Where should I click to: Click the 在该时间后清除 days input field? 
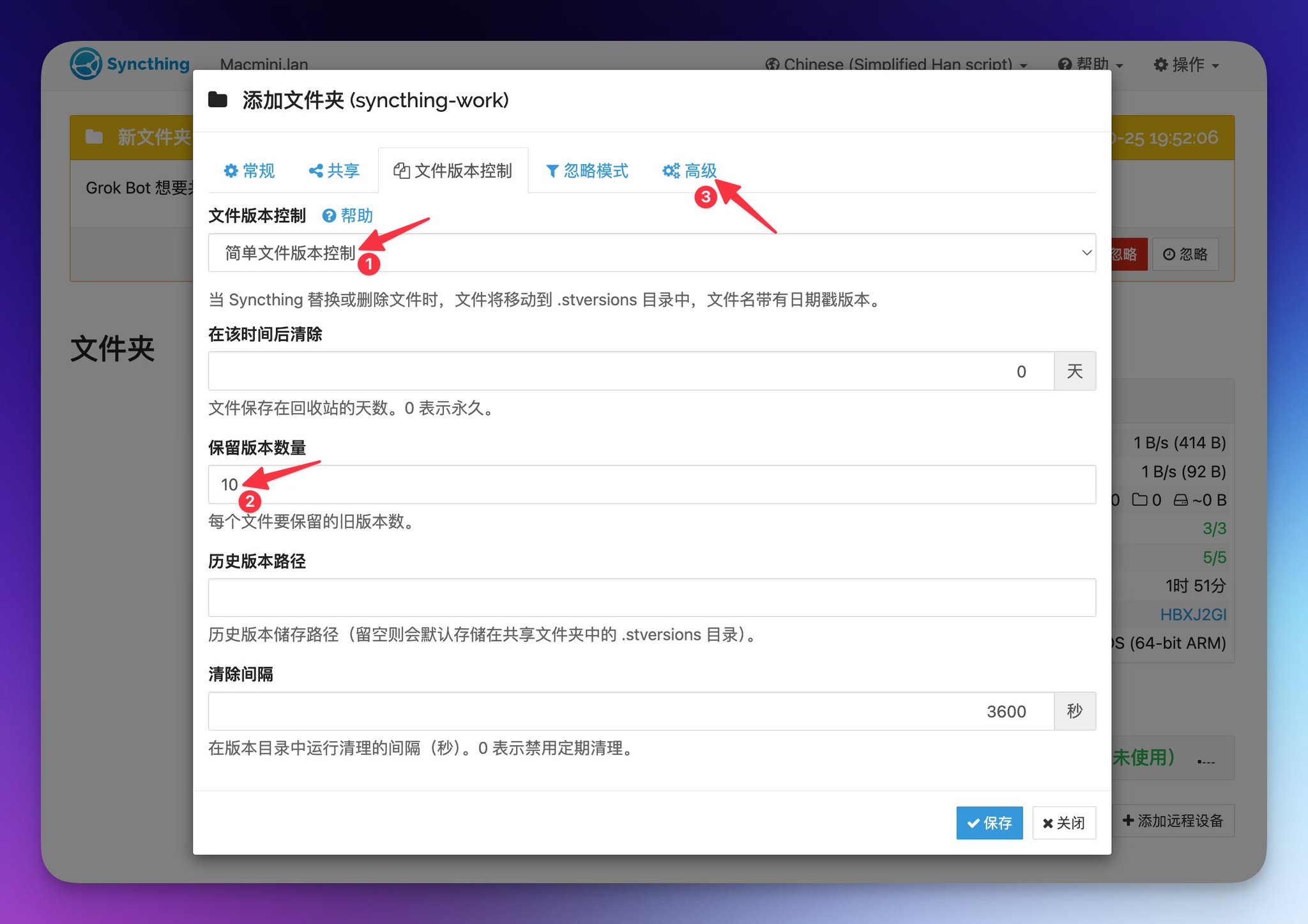coord(631,371)
